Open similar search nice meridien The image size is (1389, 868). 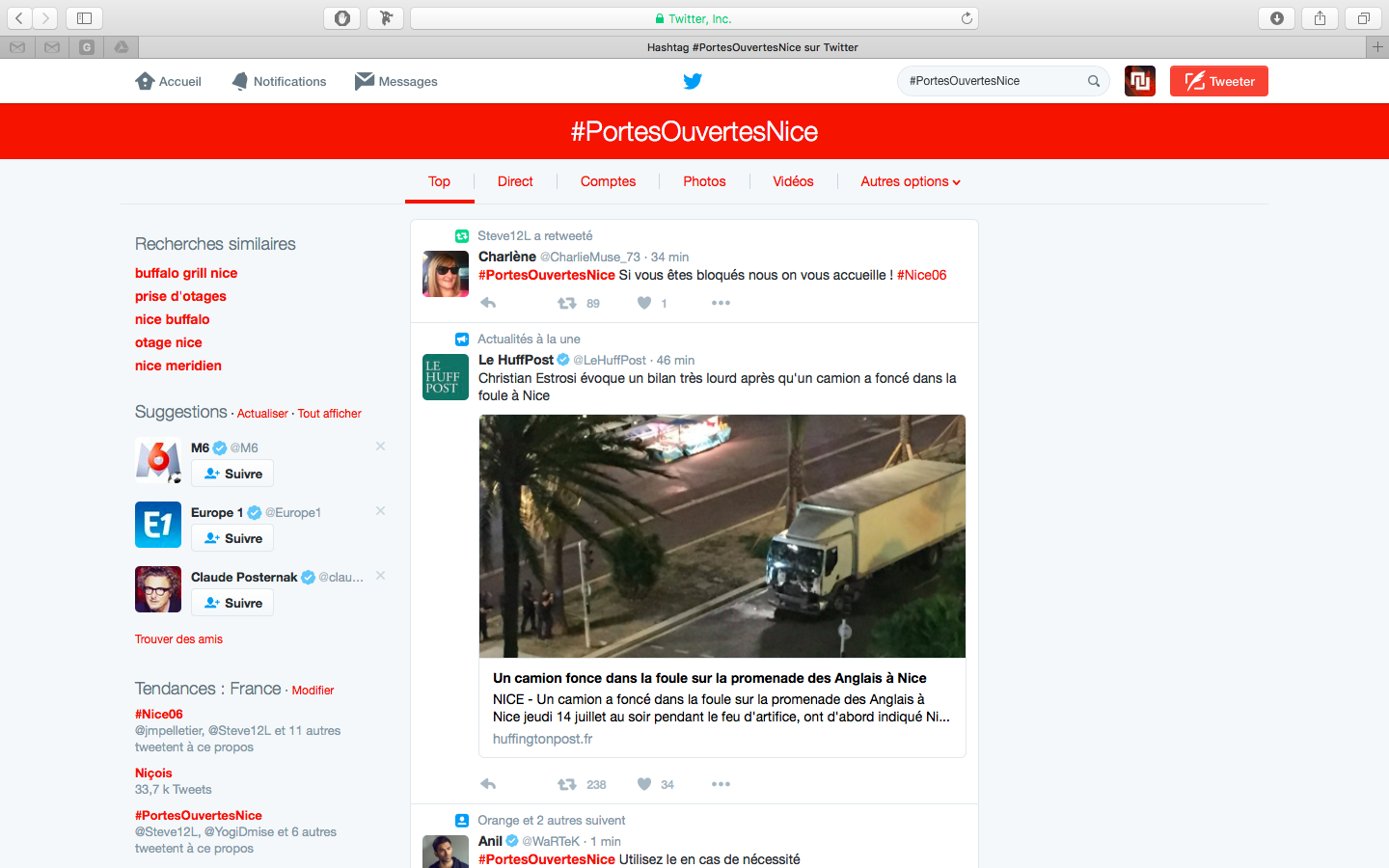click(178, 366)
